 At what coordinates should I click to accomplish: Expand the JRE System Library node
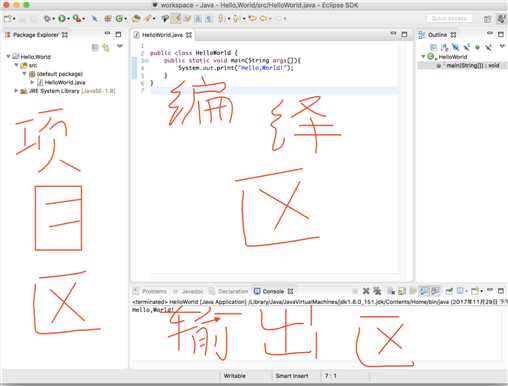click(16, 91)
